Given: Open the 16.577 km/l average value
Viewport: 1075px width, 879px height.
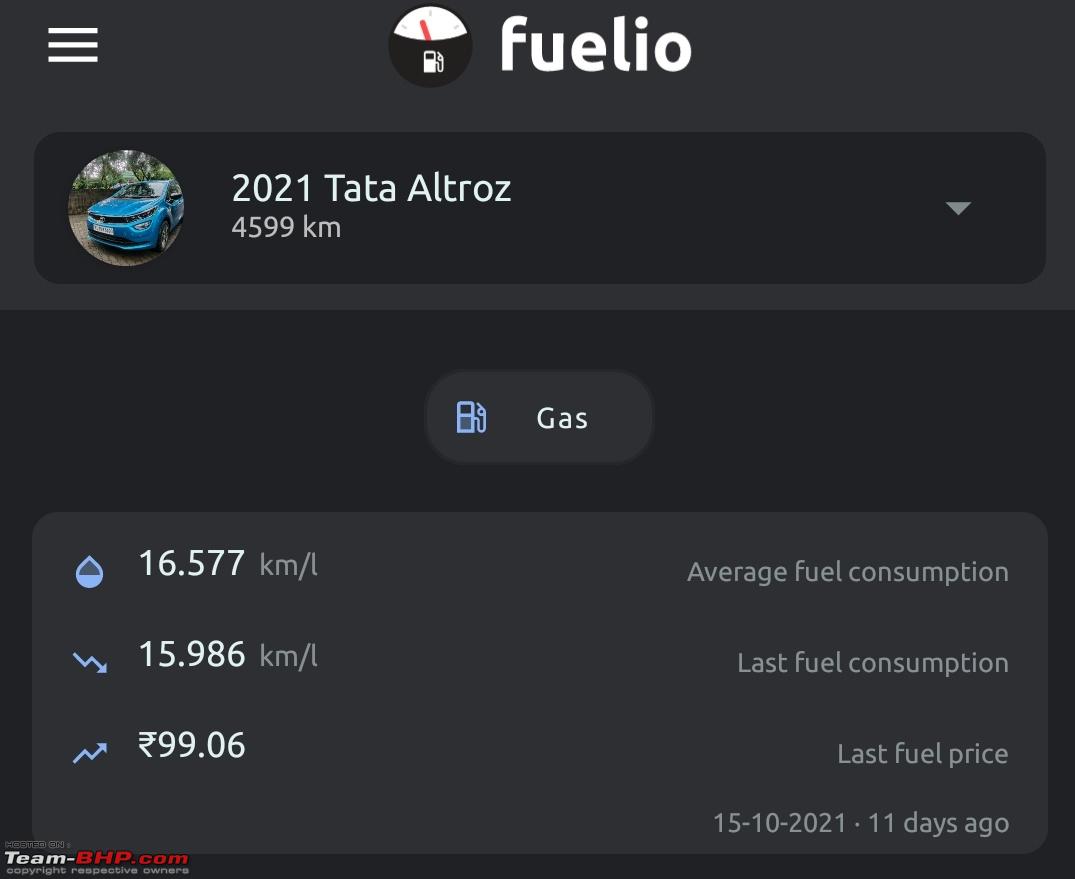Looking at the screenshot, I should click(228, 564).
